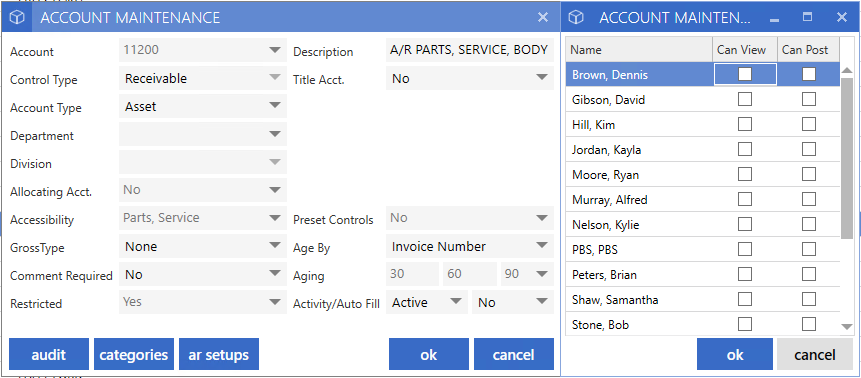The height and width of the screenshot is (378, 861).
Task: Check Can View for PBS, PBS
Action: coord(745,249)
